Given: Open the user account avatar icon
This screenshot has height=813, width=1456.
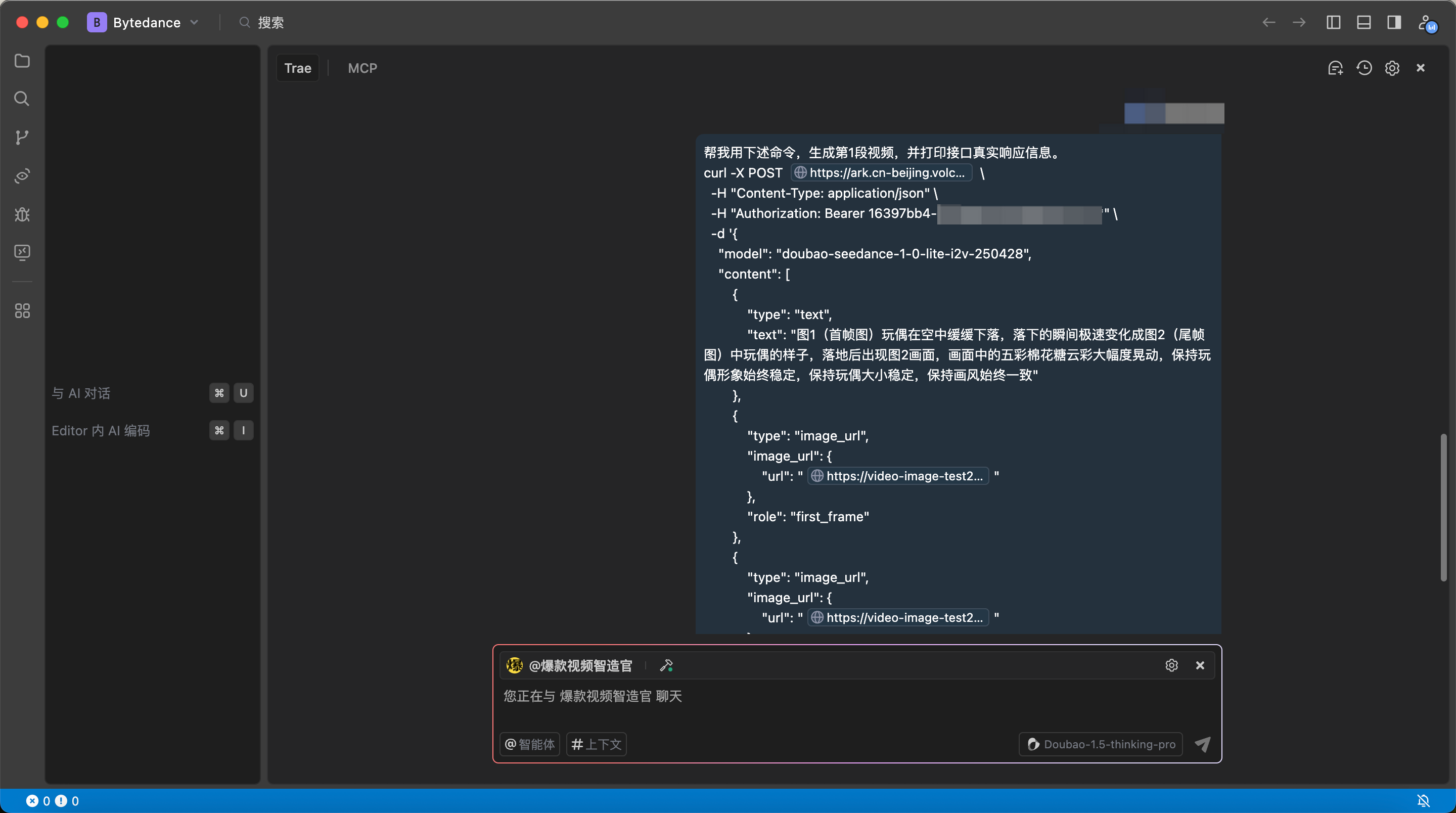Looking at the screenshot, I should tap(1427, 23).
